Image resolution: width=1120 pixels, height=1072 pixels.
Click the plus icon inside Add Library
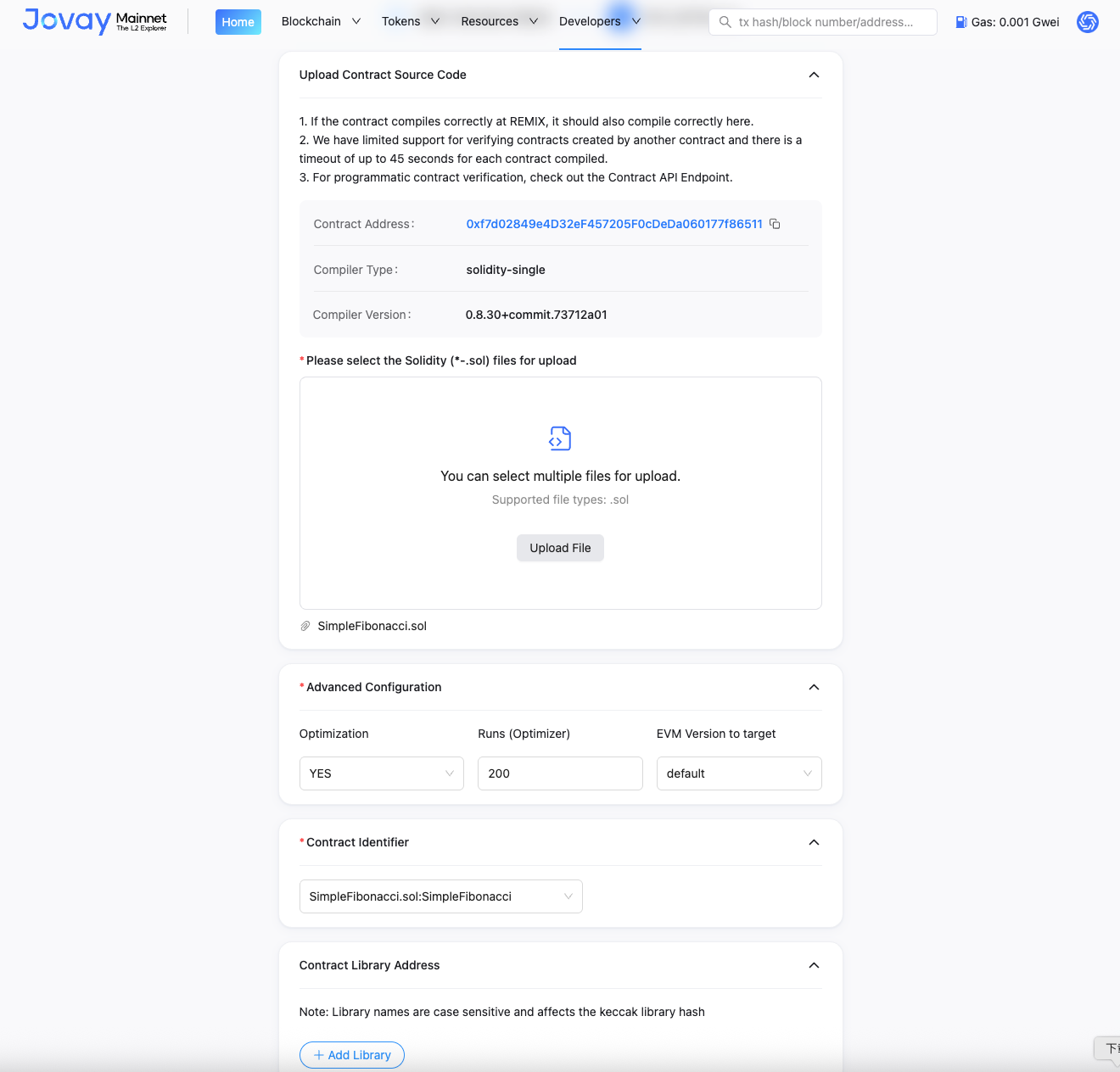click(319, 1055)
